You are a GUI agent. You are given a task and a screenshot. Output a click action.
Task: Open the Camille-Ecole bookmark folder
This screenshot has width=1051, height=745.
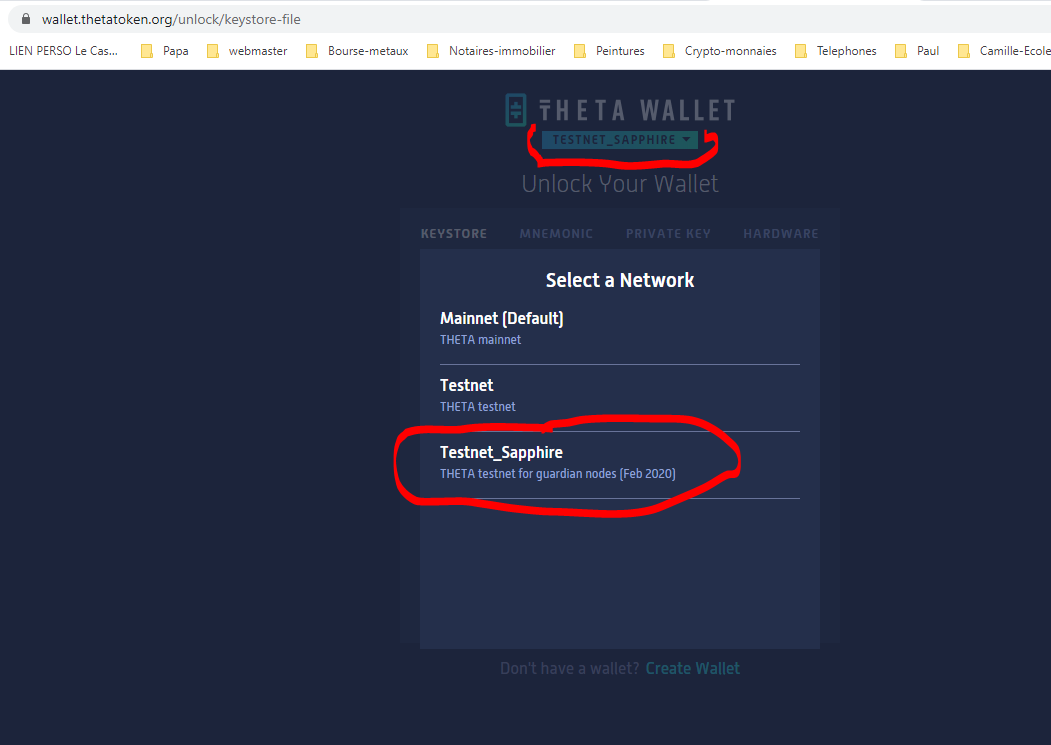click(1004, 51)
